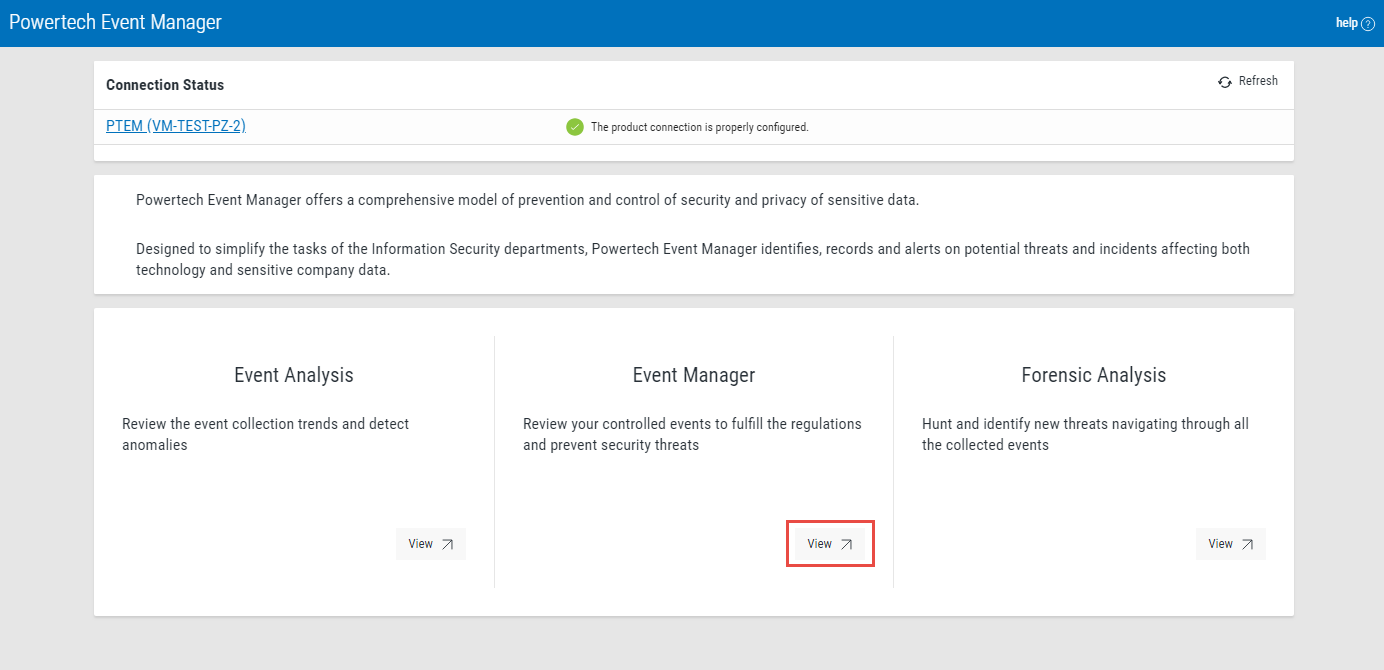Viewport: 1384px width, 670px height.
Task: Open the PTEM (VM-TEST-PZ-2) link
Action: [x=176, y=126]
